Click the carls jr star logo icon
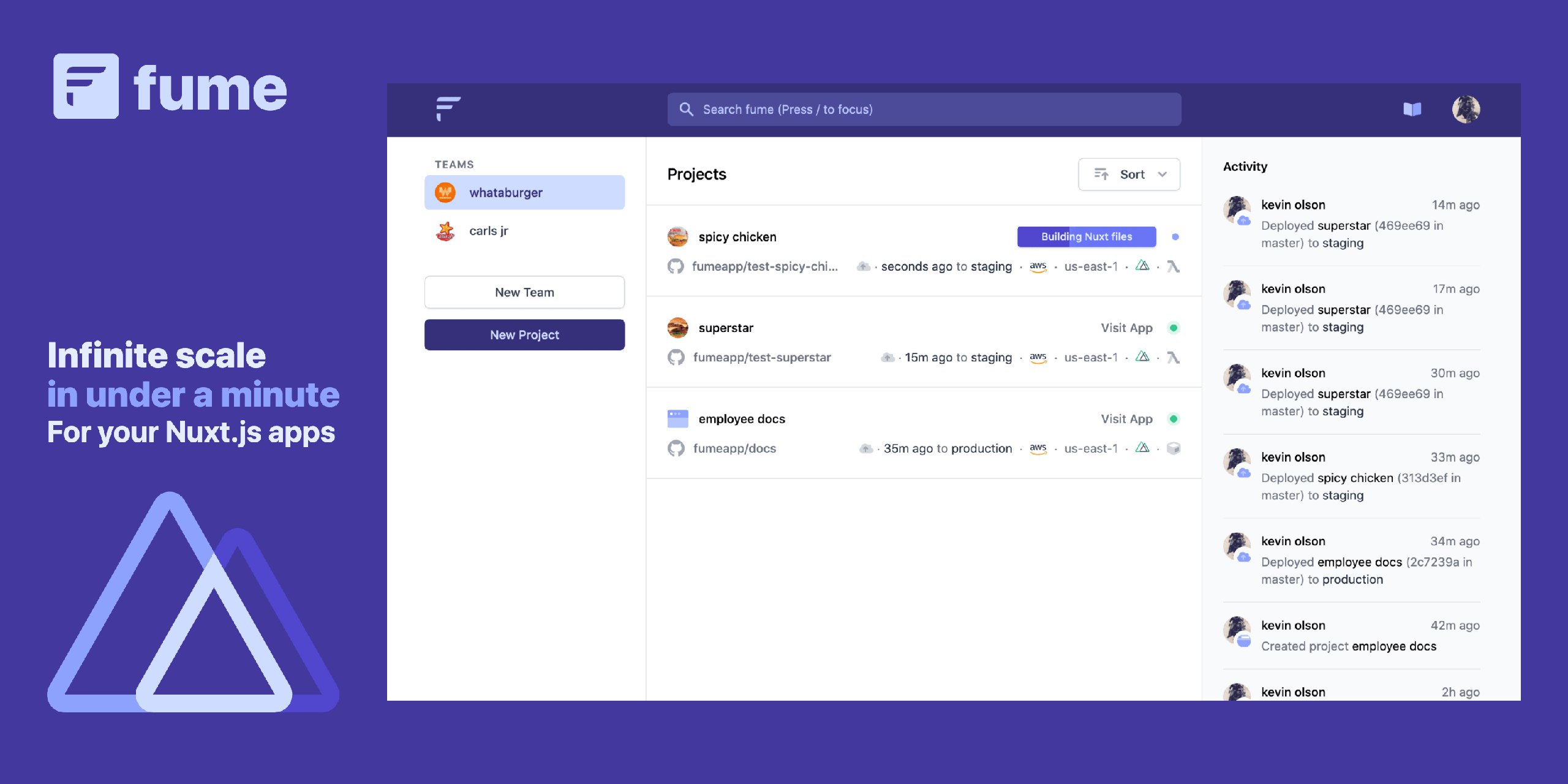Viewport: 1568px width, 784px height. [x=445, y=231]
